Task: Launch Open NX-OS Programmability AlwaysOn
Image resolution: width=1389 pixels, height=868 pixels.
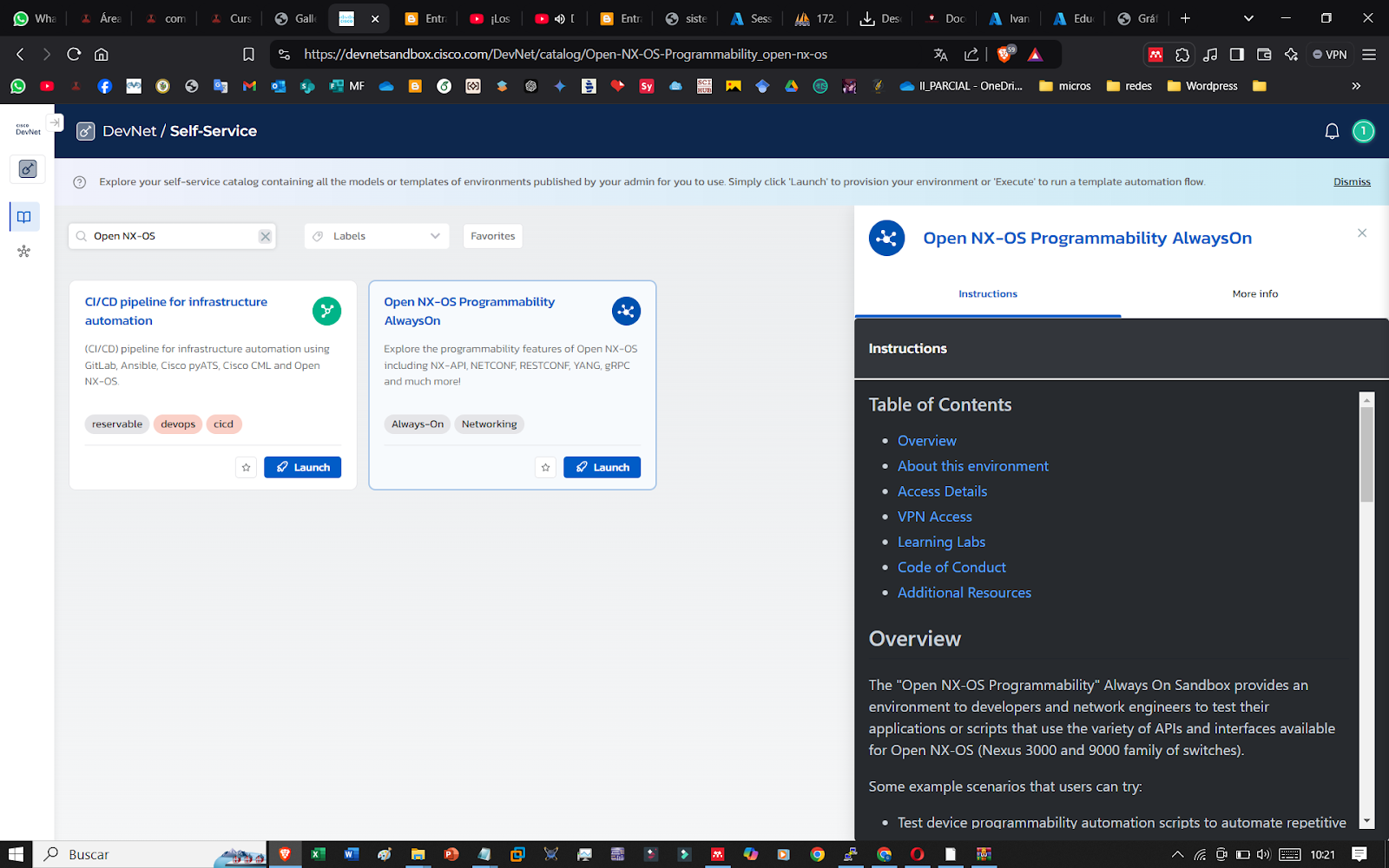Action: [602, 468]
